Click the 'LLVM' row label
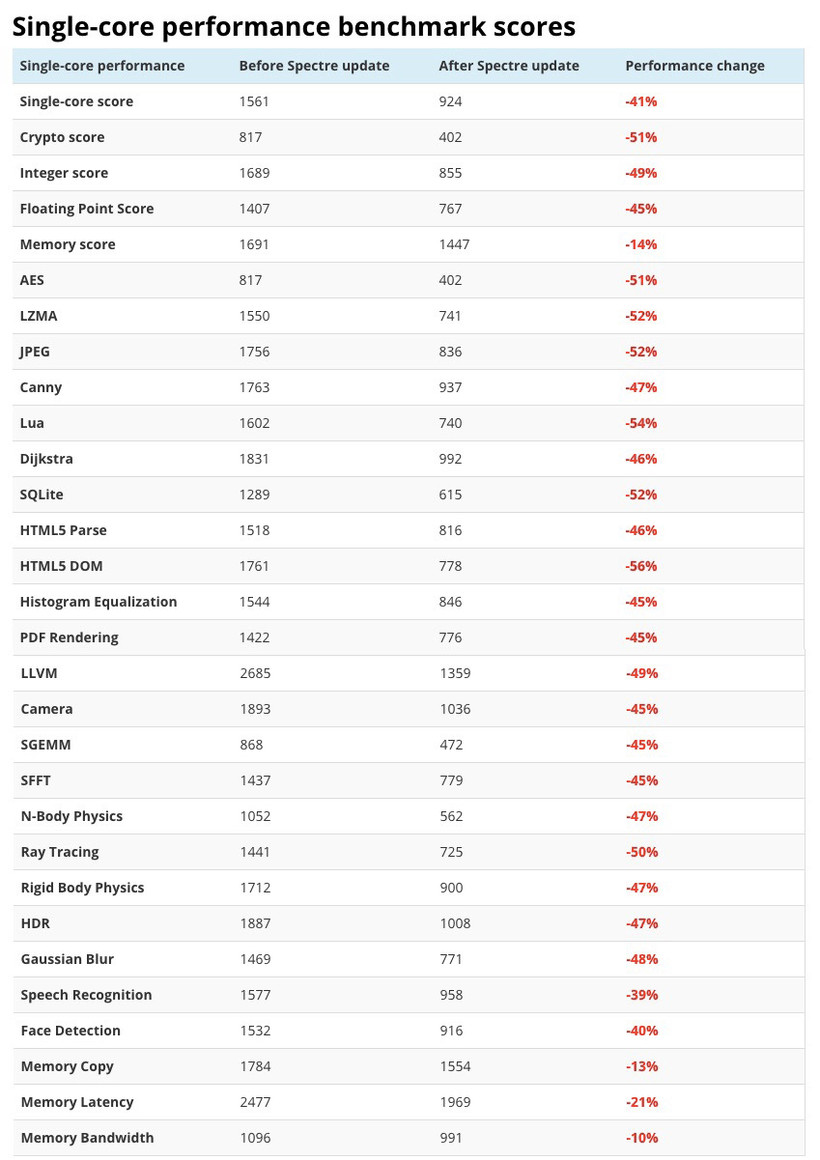Screen dimensions: 820x1160 39,673
